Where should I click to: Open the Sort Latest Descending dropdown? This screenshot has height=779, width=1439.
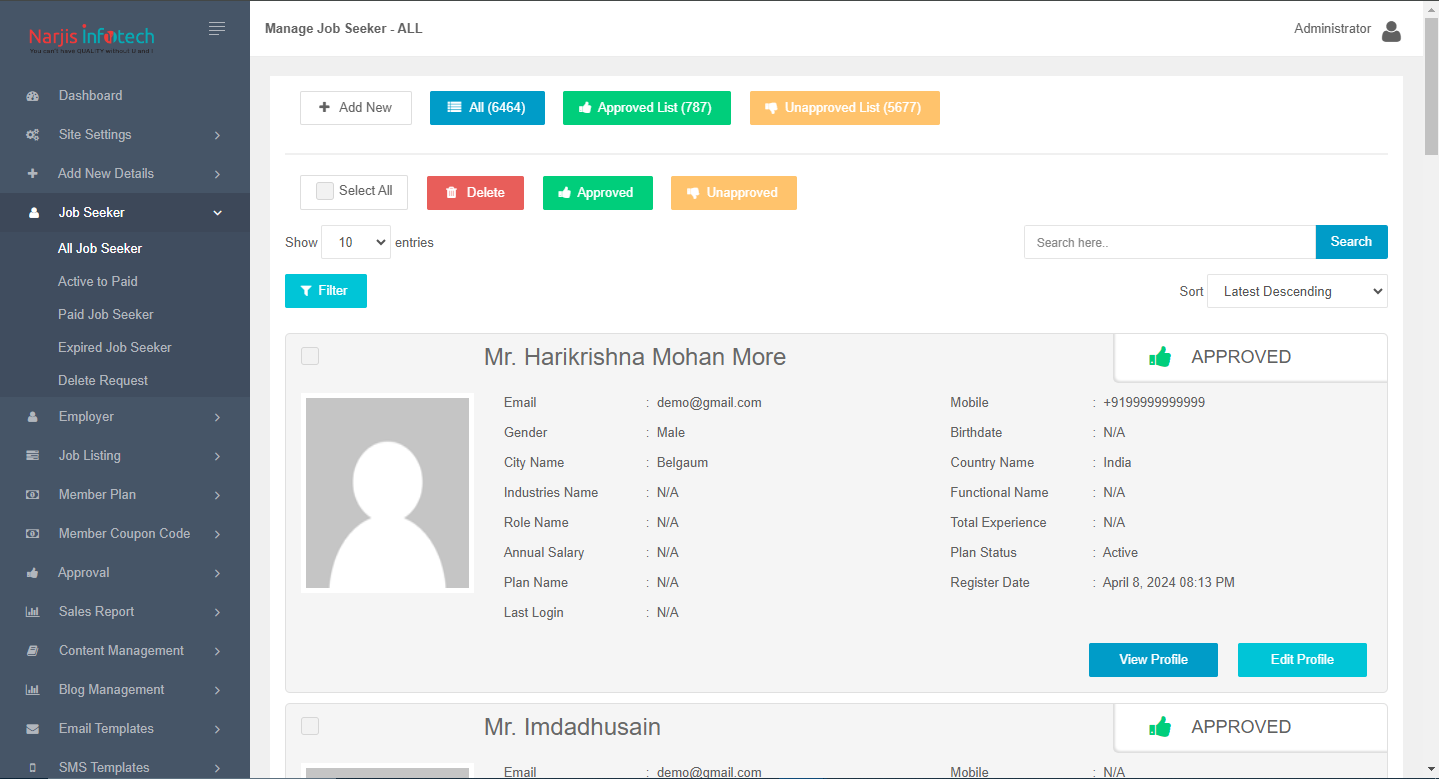1297,291
